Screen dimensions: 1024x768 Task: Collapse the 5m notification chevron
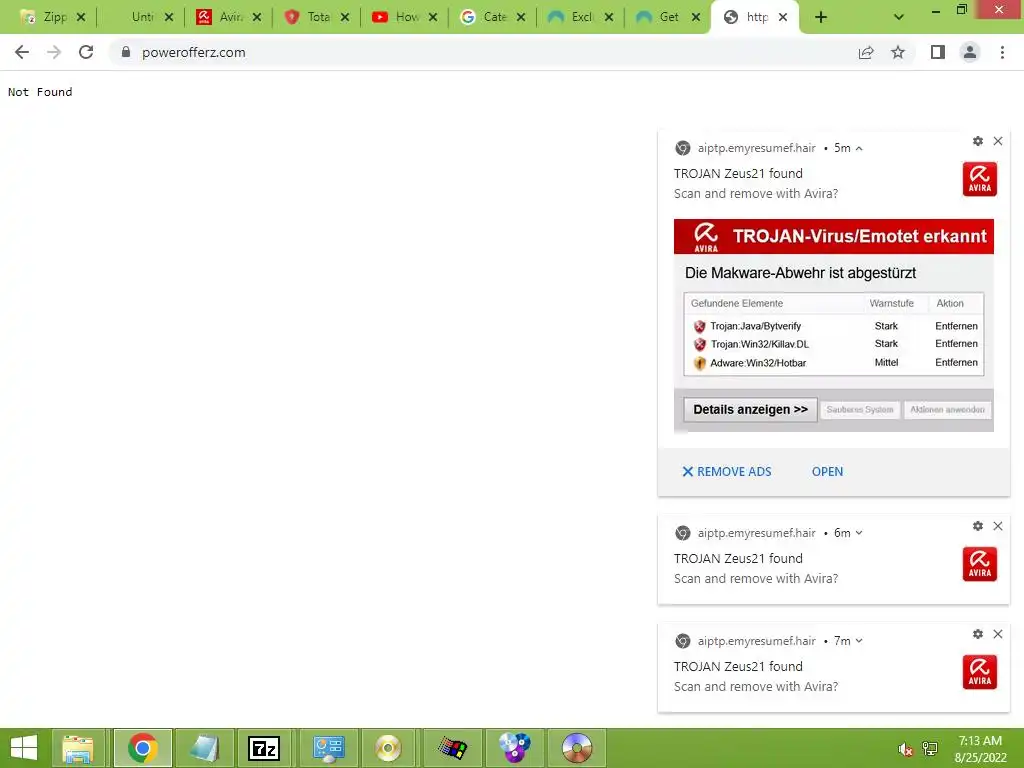pyautogui.click(x=859, y=149)
